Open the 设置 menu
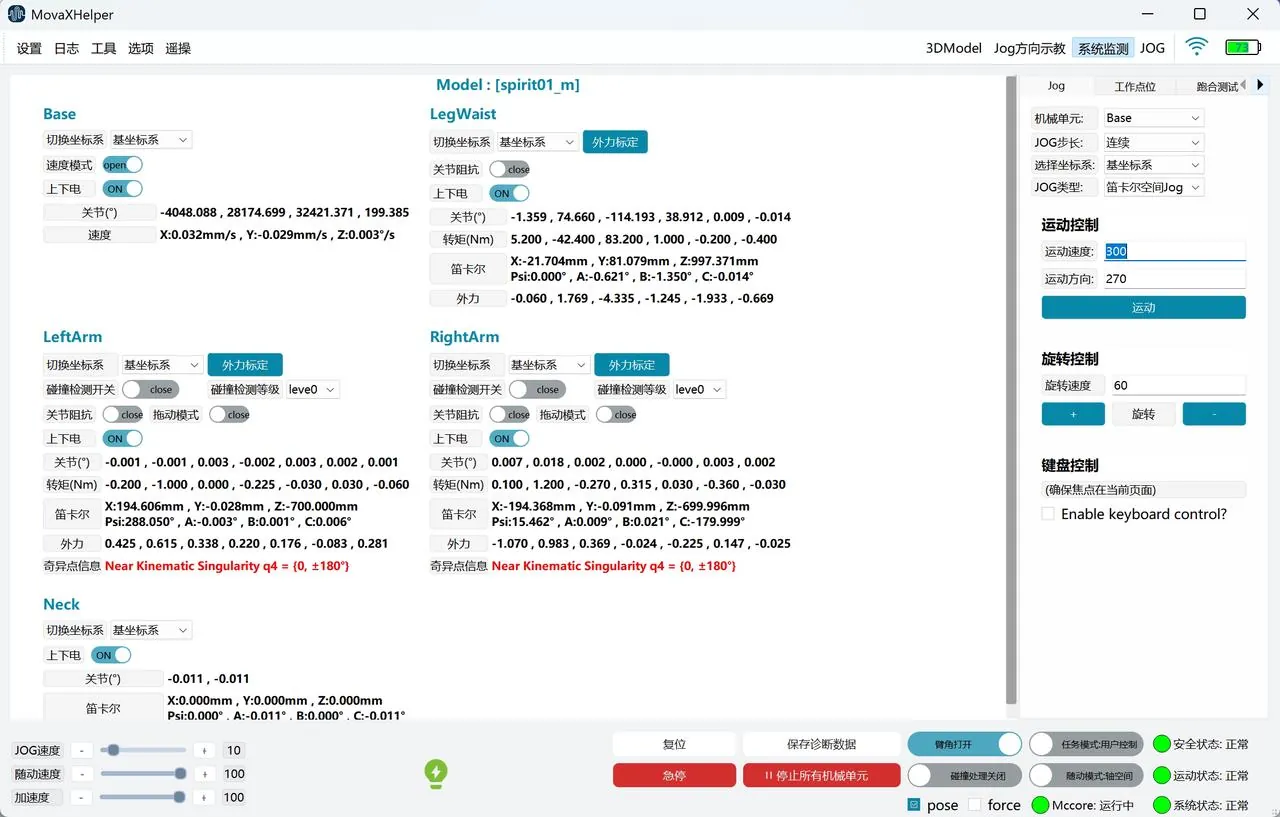 click(x=29, y=48)
